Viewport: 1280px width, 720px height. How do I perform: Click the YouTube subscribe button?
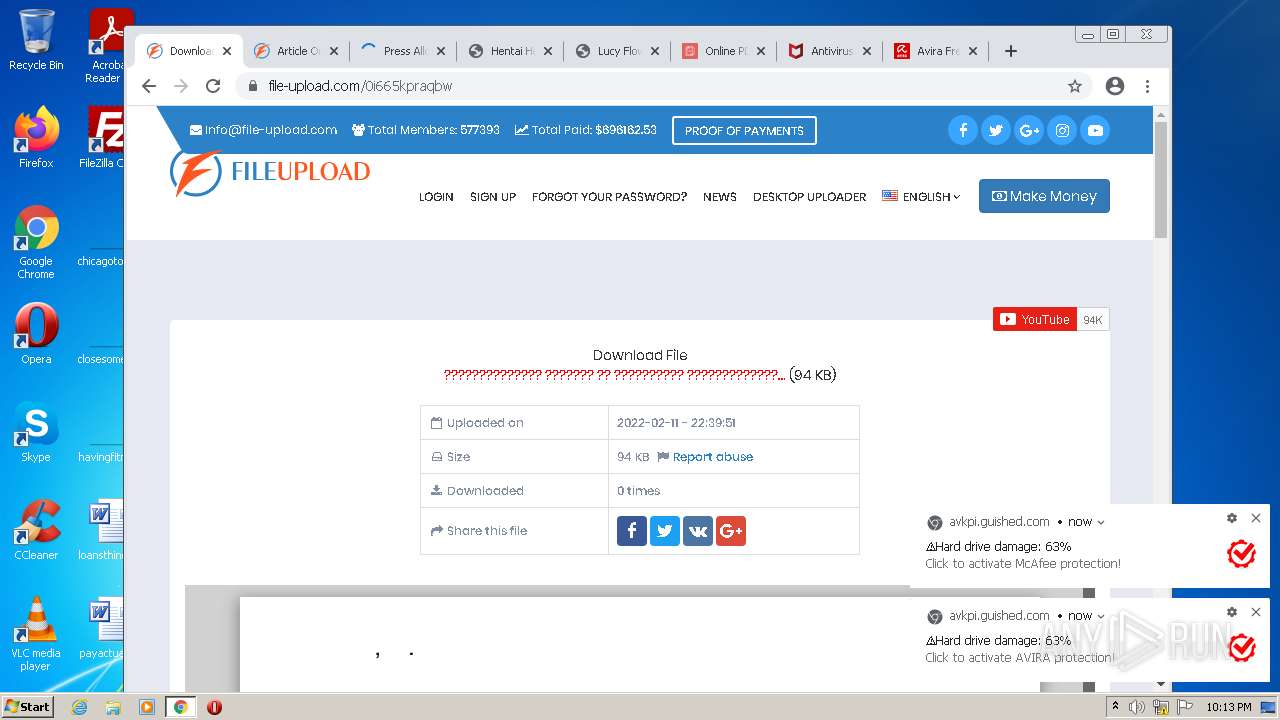pos(1035,319)
